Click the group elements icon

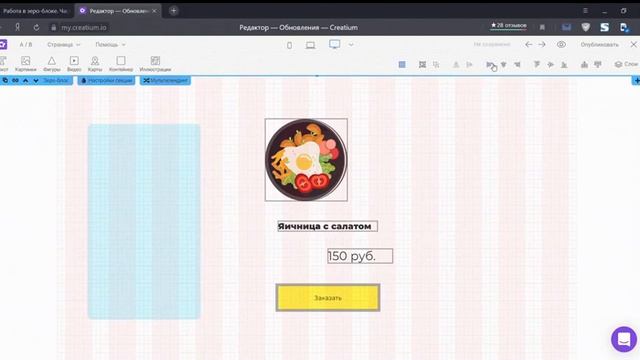pyautogui.click(x=422, y=64)
